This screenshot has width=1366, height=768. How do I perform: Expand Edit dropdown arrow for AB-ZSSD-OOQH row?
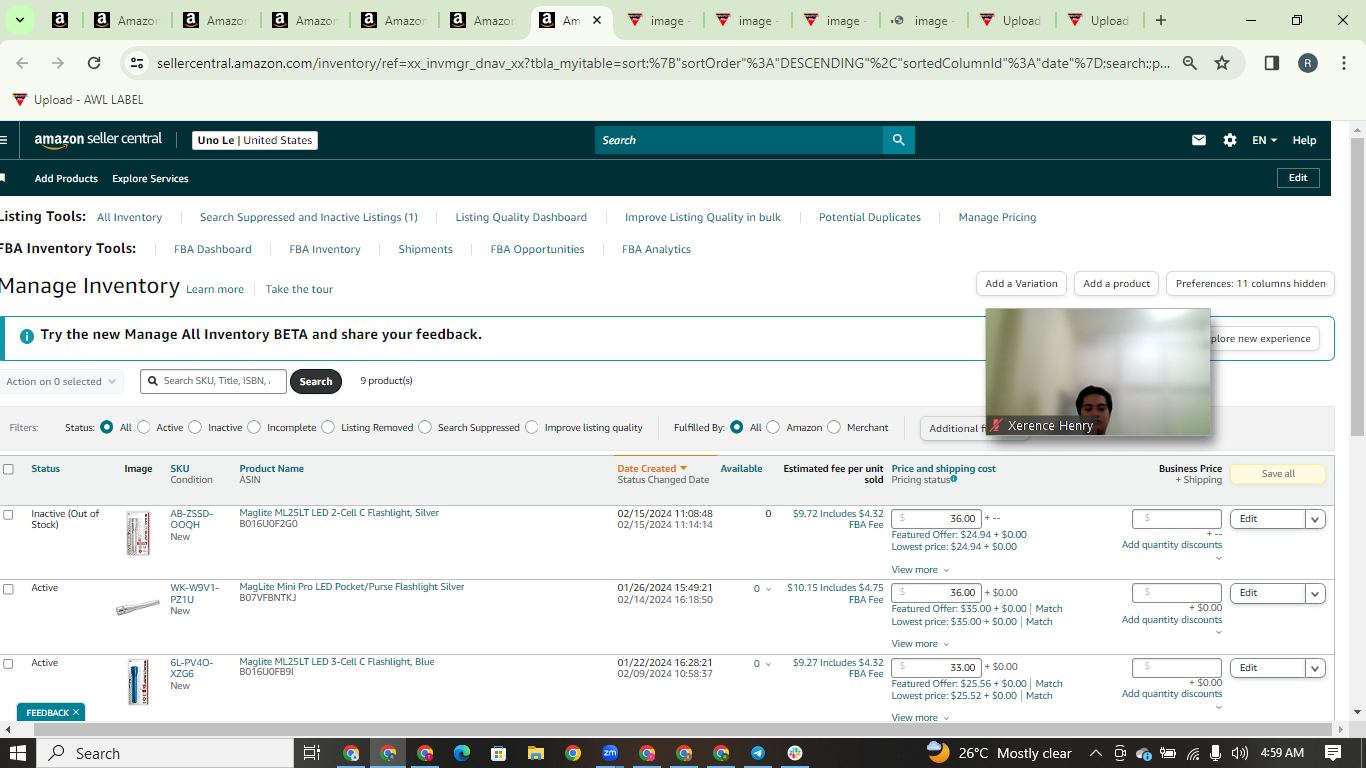(1315, 519)
